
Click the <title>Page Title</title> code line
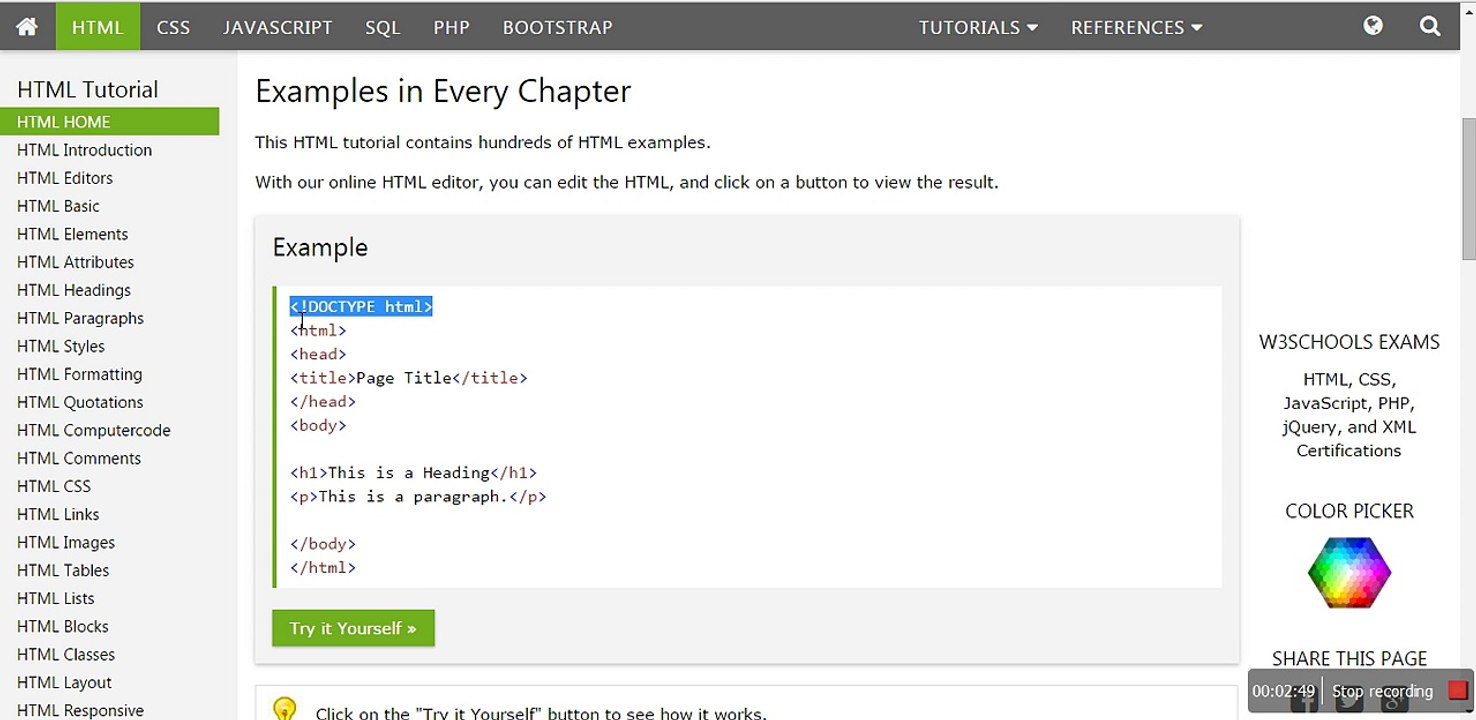(x=409, y=378)
